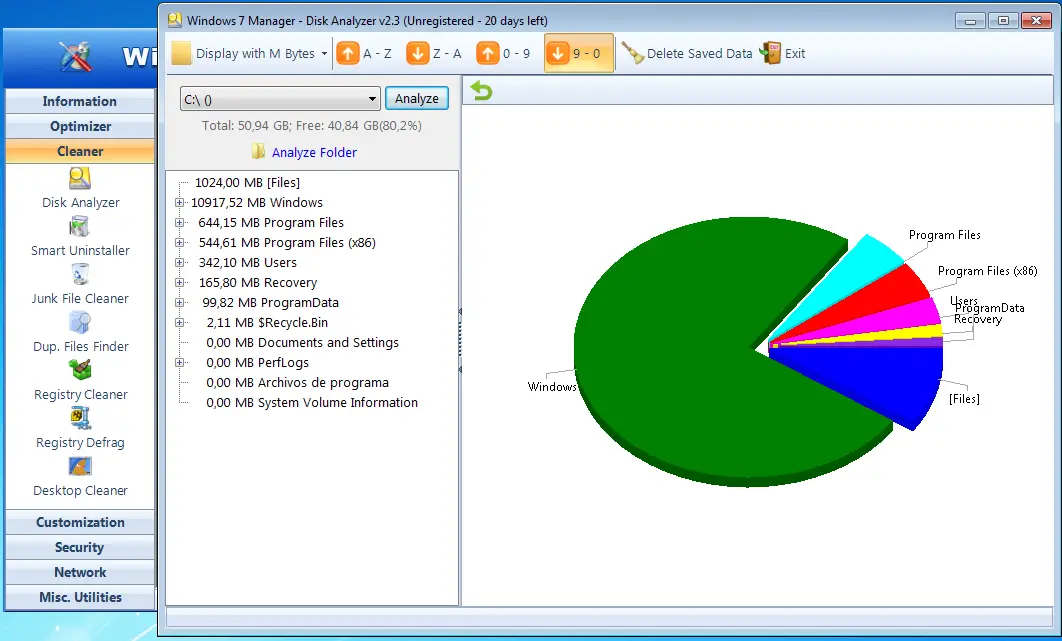Select 0,00 MB Archivos de programa row
Viewport: 1062px width, 641px height.
point(297,383)
